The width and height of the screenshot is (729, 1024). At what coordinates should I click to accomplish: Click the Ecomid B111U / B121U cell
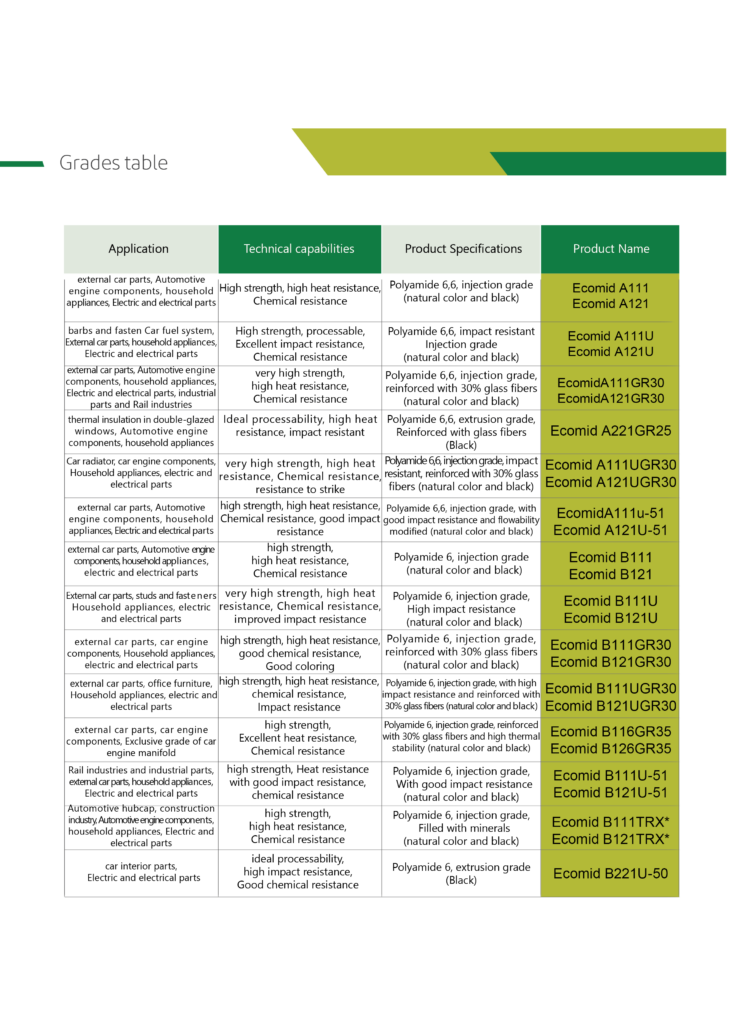point(610,610)
